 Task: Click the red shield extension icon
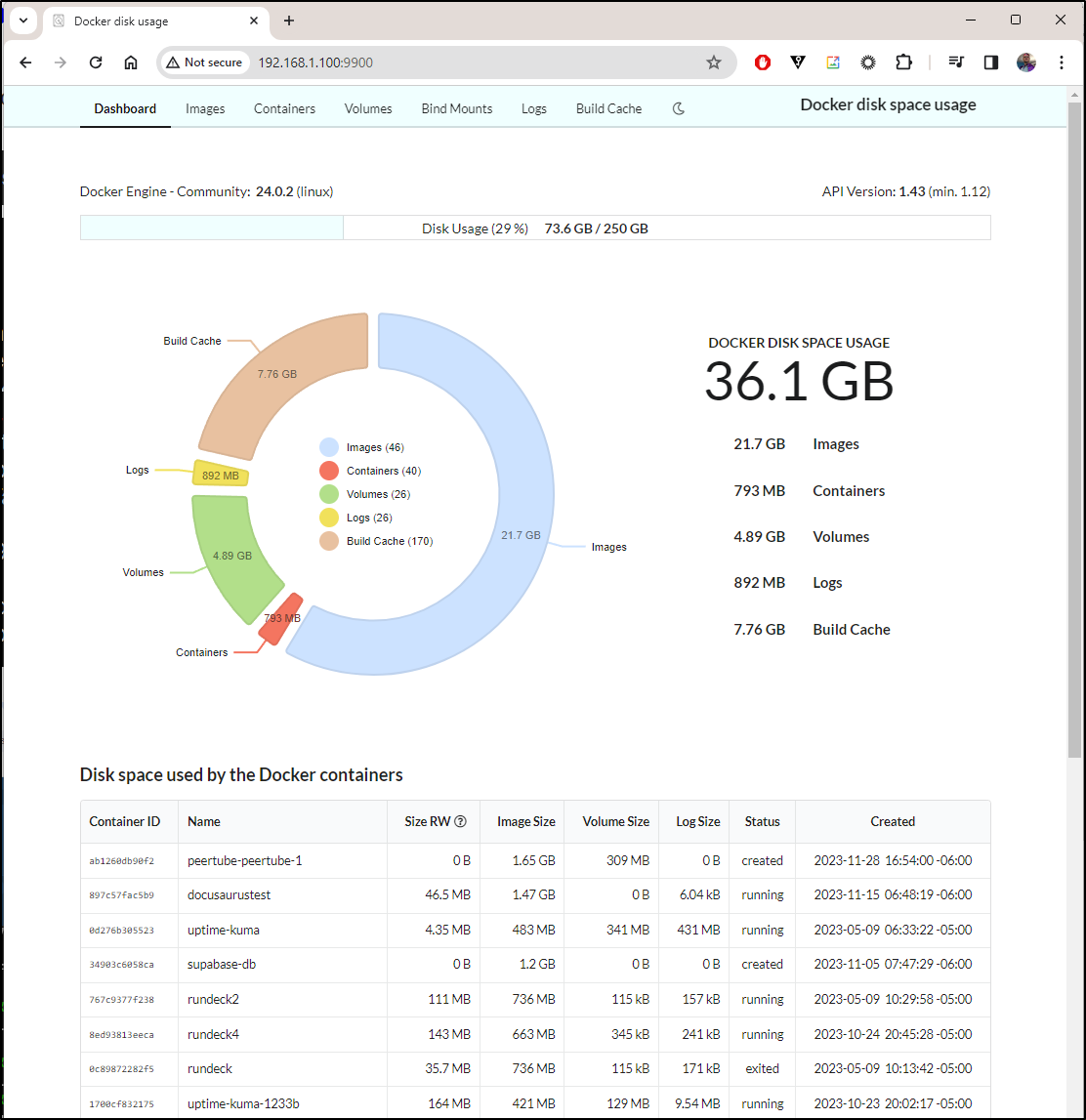763,62
